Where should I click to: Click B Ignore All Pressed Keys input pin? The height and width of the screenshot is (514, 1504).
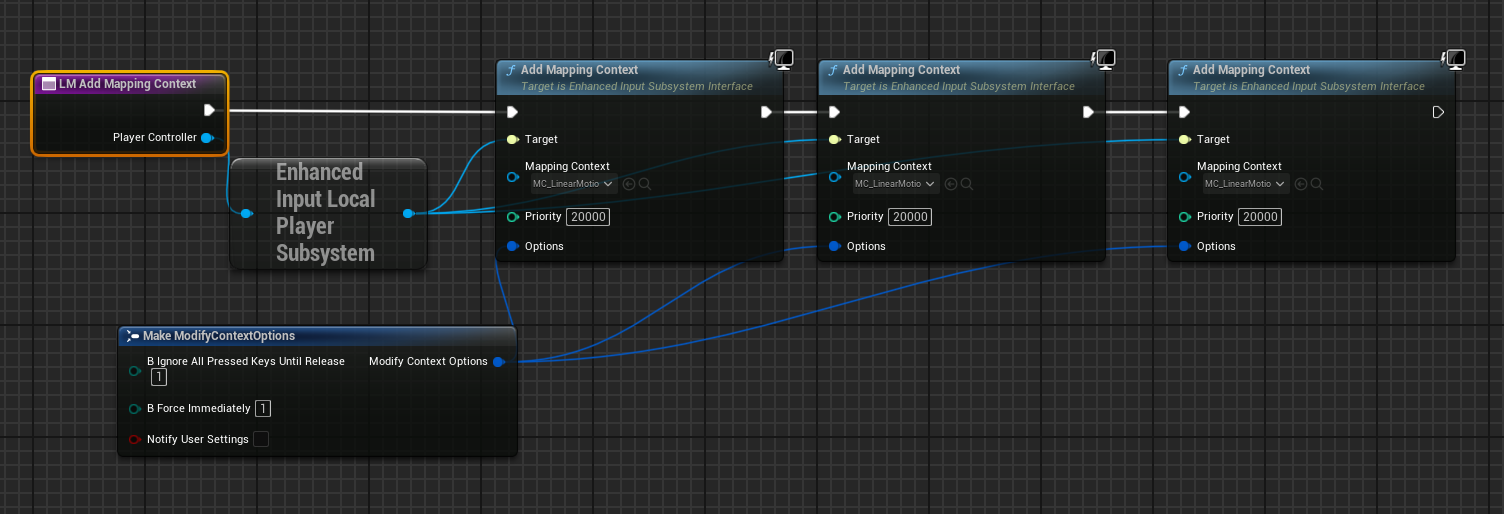coord(136,371)
